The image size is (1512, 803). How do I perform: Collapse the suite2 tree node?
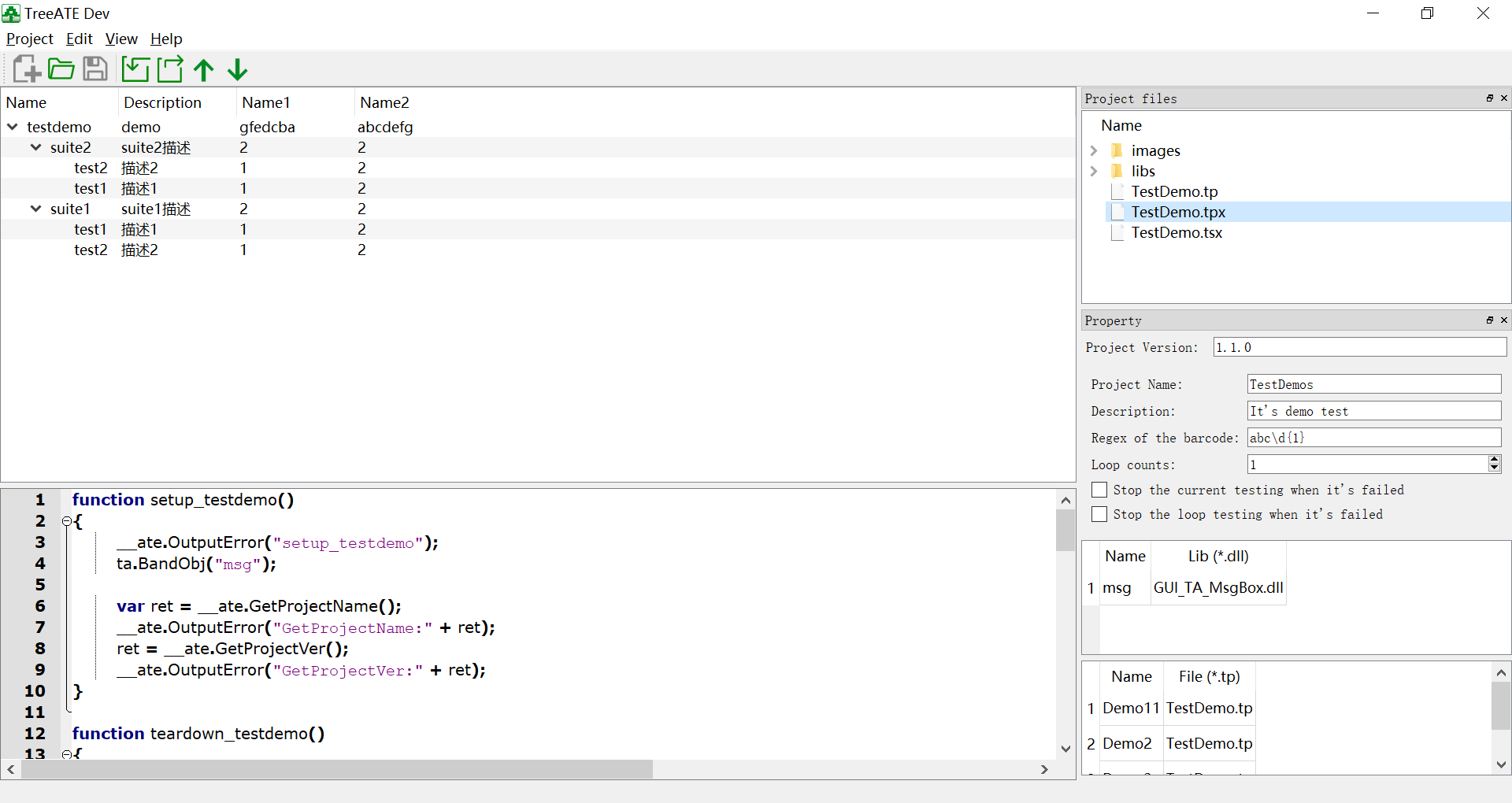[36, 147]
